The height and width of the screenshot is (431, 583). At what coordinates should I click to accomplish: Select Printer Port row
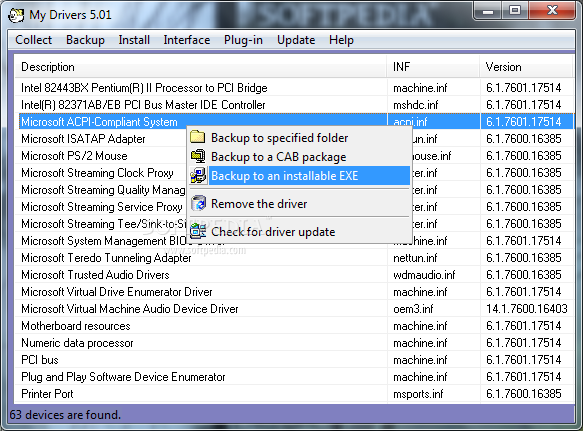coord(295,394)
